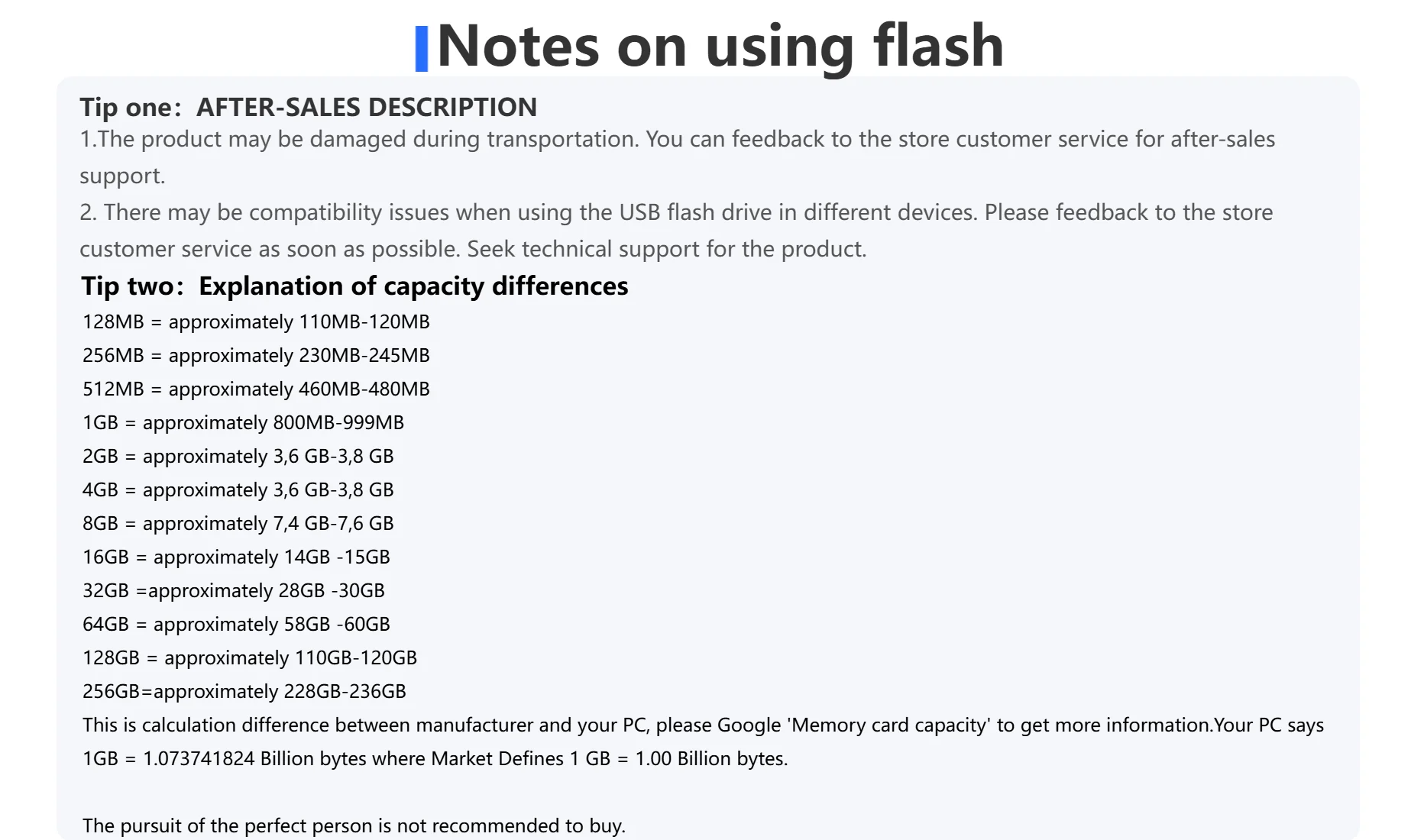Select the 512MB approximately 460MB-480MB line
This screenshot has width=1424, height=840.
pyautogui.click(x=256, y=389)
